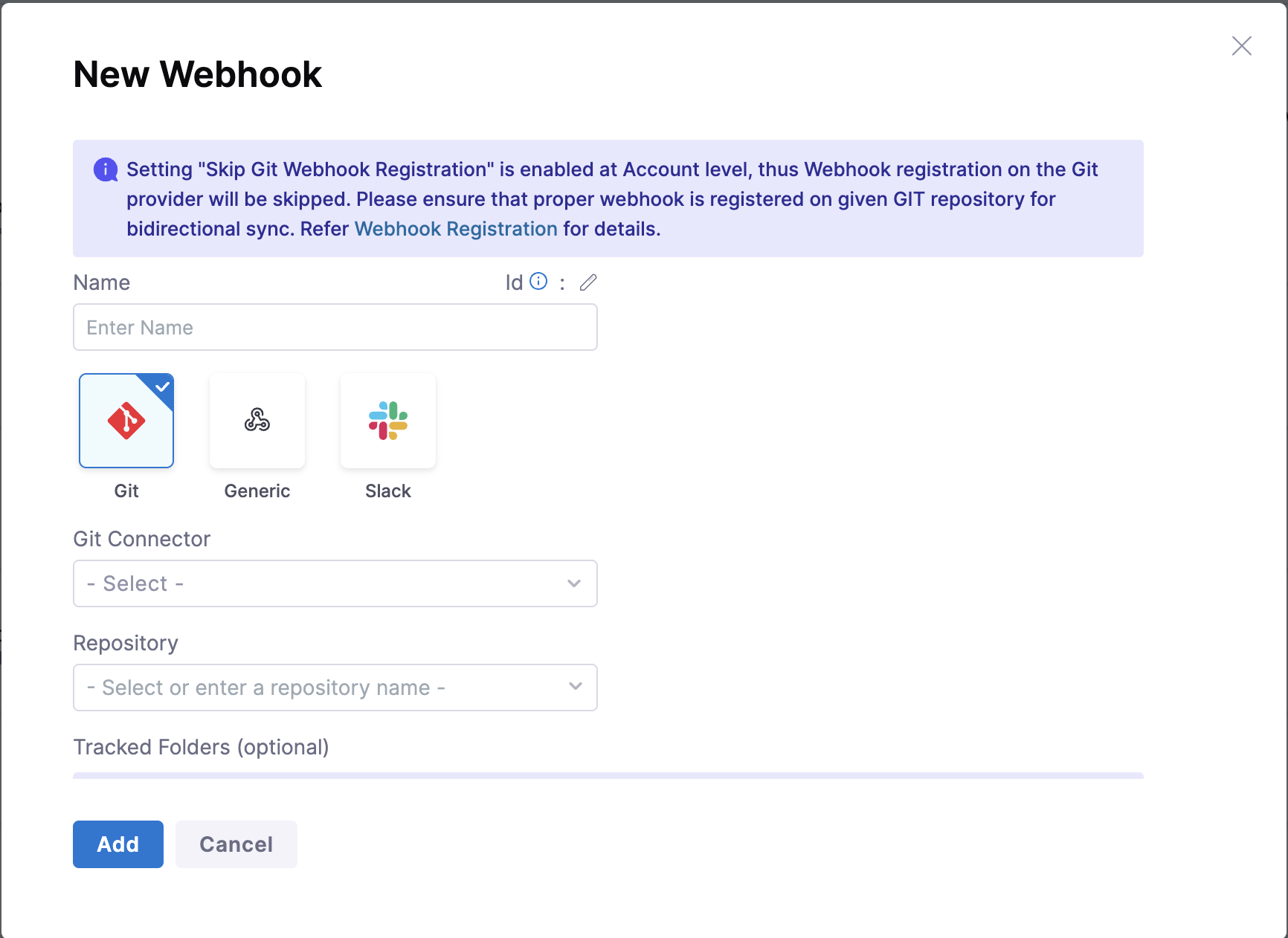Switch selection to Generic webhook type
The height and width of the screenshot is (938, 1288).
(x=257, y=421)
